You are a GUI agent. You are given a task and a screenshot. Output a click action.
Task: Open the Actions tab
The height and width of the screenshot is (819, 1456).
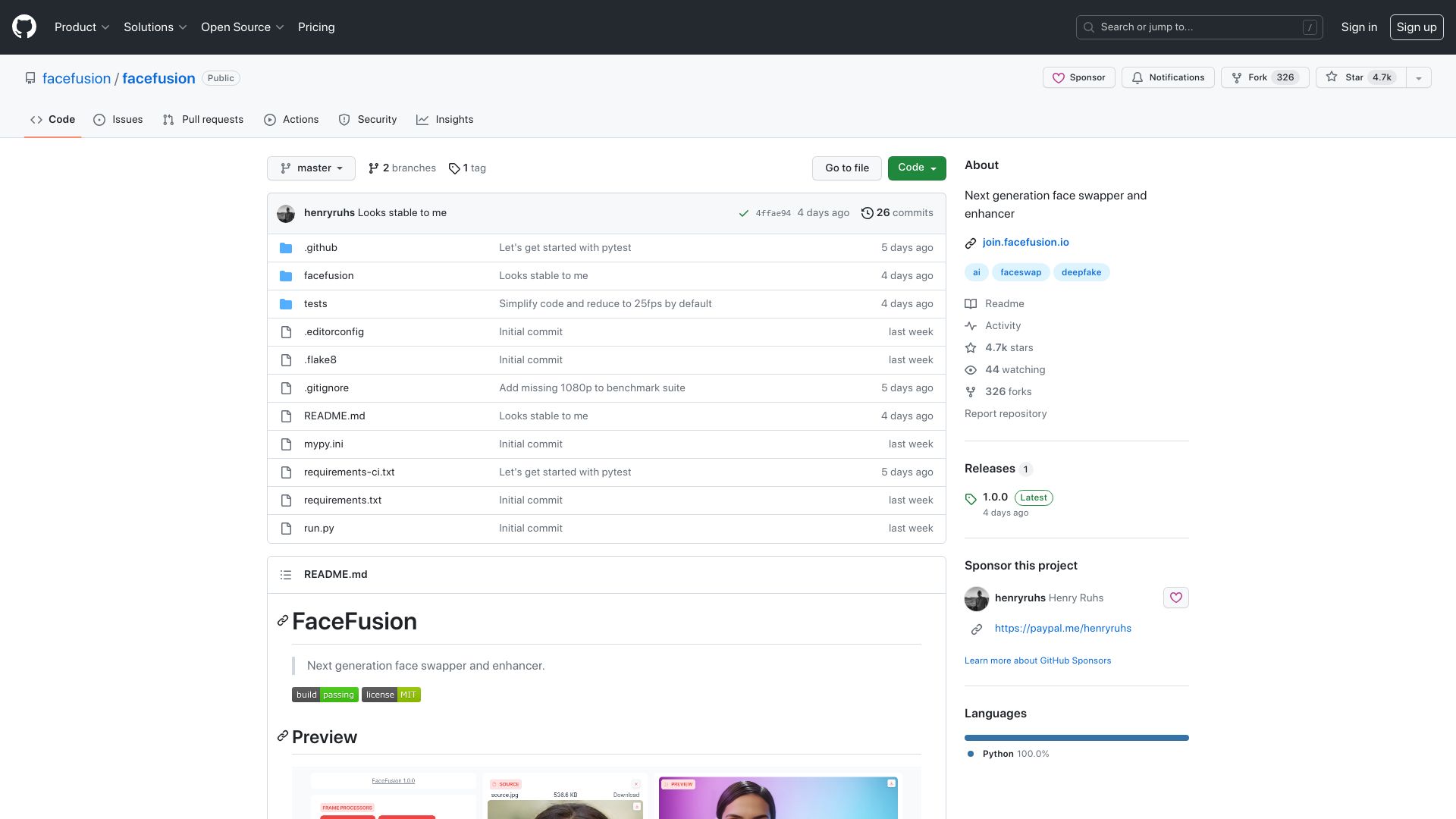click(291, 120)
